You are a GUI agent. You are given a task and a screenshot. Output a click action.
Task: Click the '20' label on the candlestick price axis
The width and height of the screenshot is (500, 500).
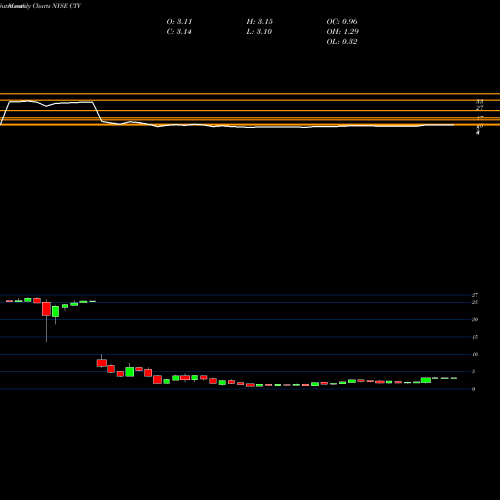(x=475, y=320)
